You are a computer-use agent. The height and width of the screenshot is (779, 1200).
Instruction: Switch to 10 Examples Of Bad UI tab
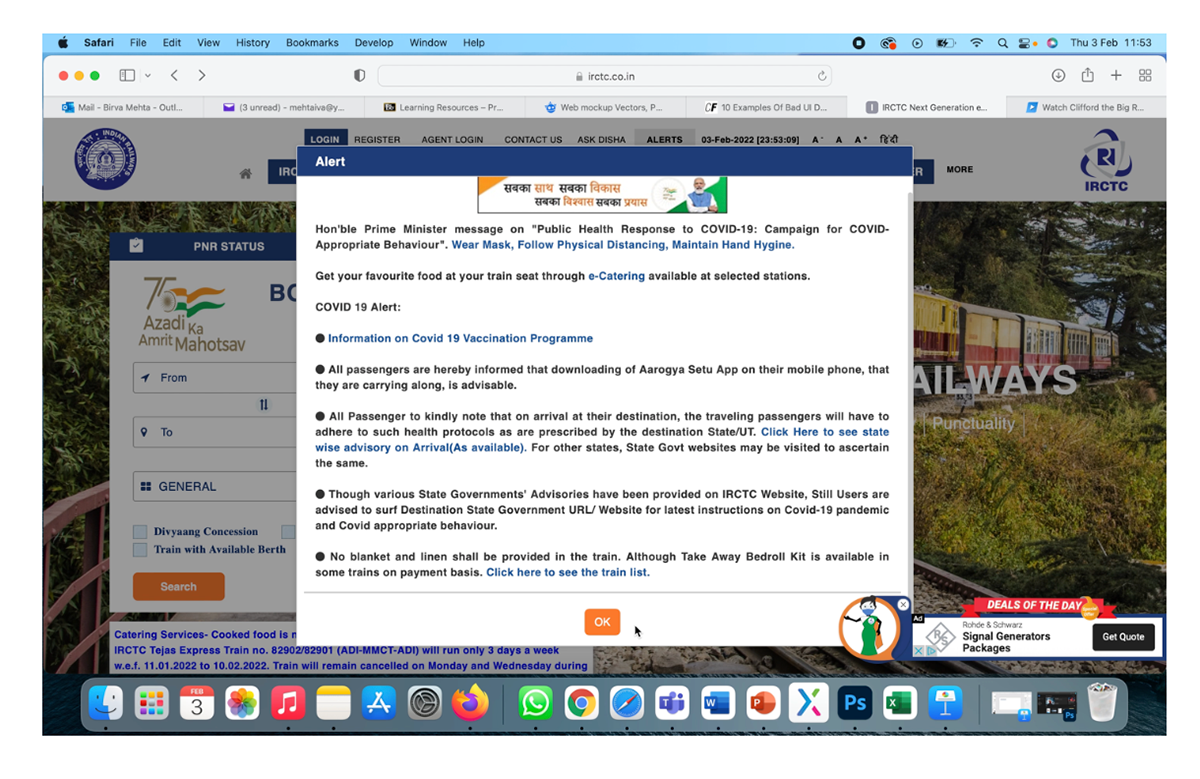(766, 107)
